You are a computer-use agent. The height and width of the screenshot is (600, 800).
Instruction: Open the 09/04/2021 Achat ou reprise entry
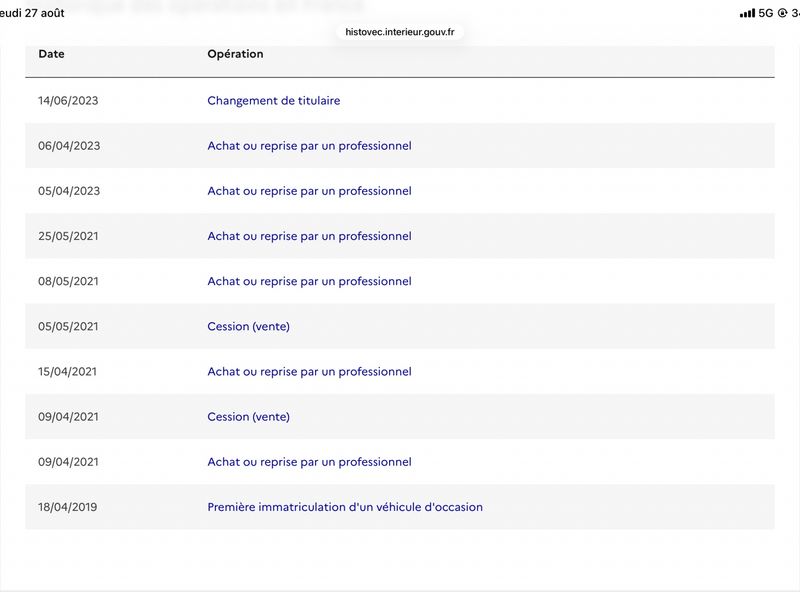tap(309, 462)
